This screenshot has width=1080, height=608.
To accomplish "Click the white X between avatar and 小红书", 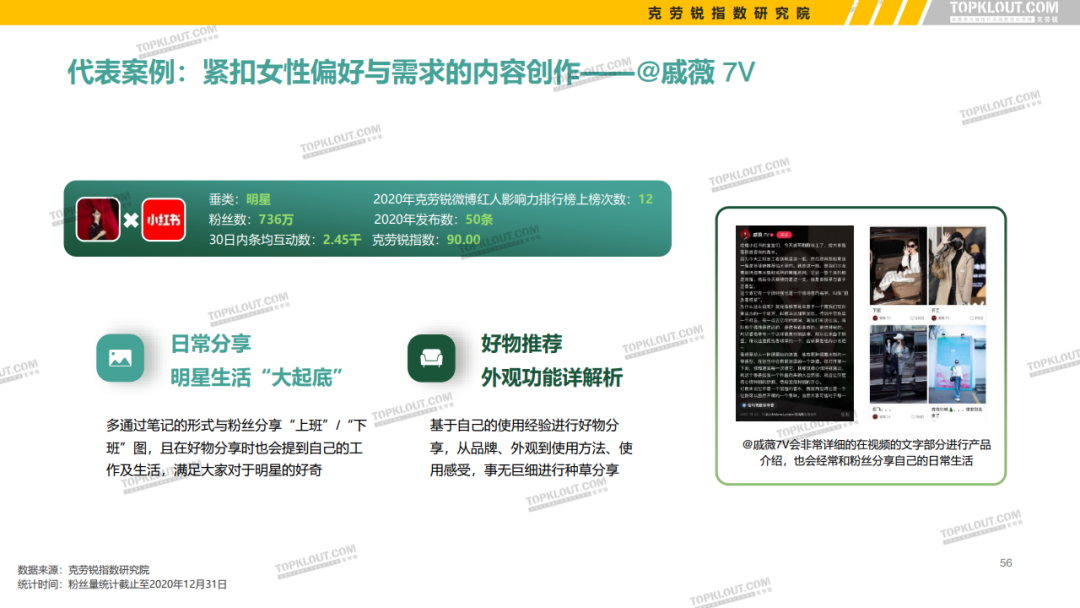I will pos(131,220).
